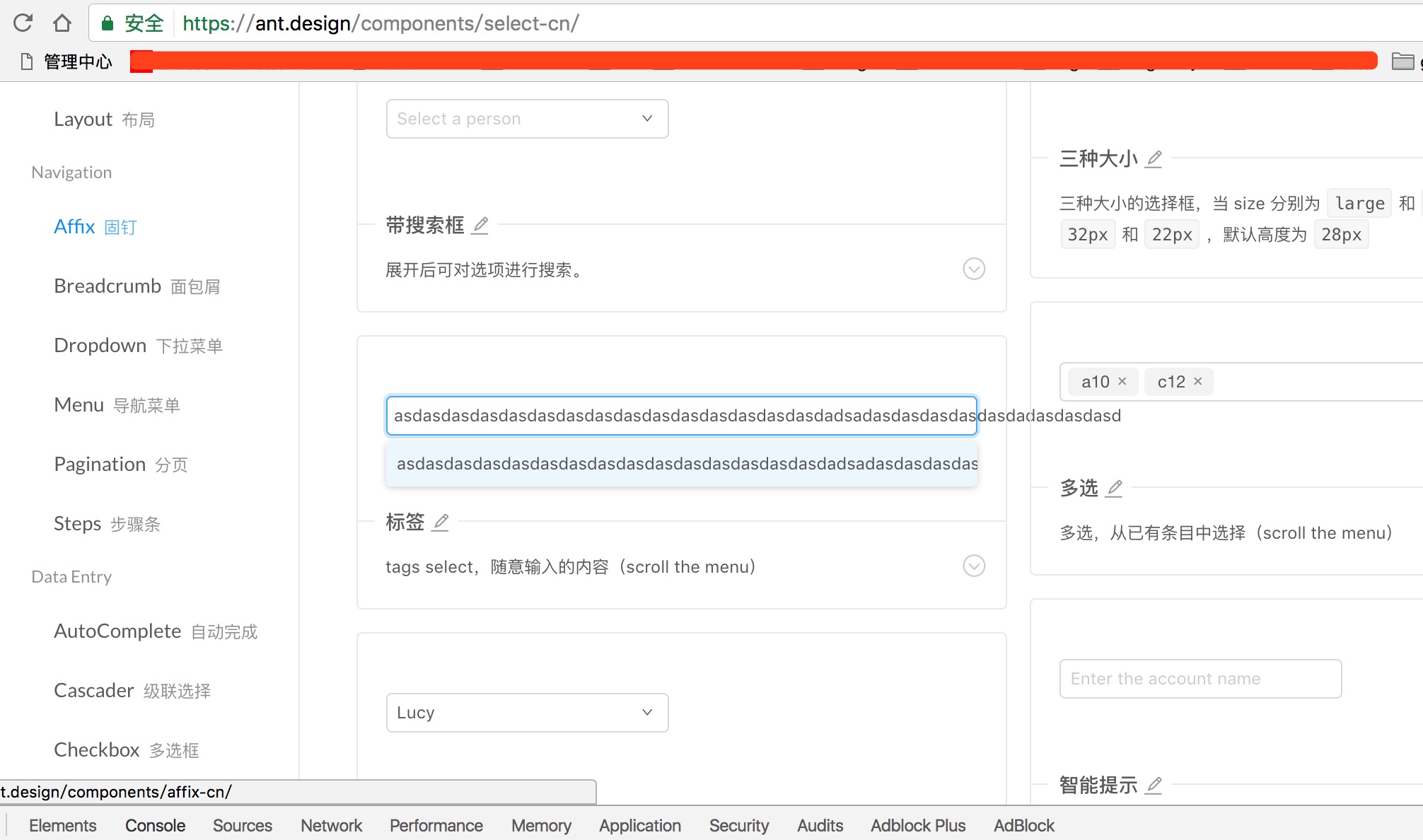Expand code for the 标签 tags demo
Image resolution: width=1423 pixels, height=840 pixels.
(974, 566)
